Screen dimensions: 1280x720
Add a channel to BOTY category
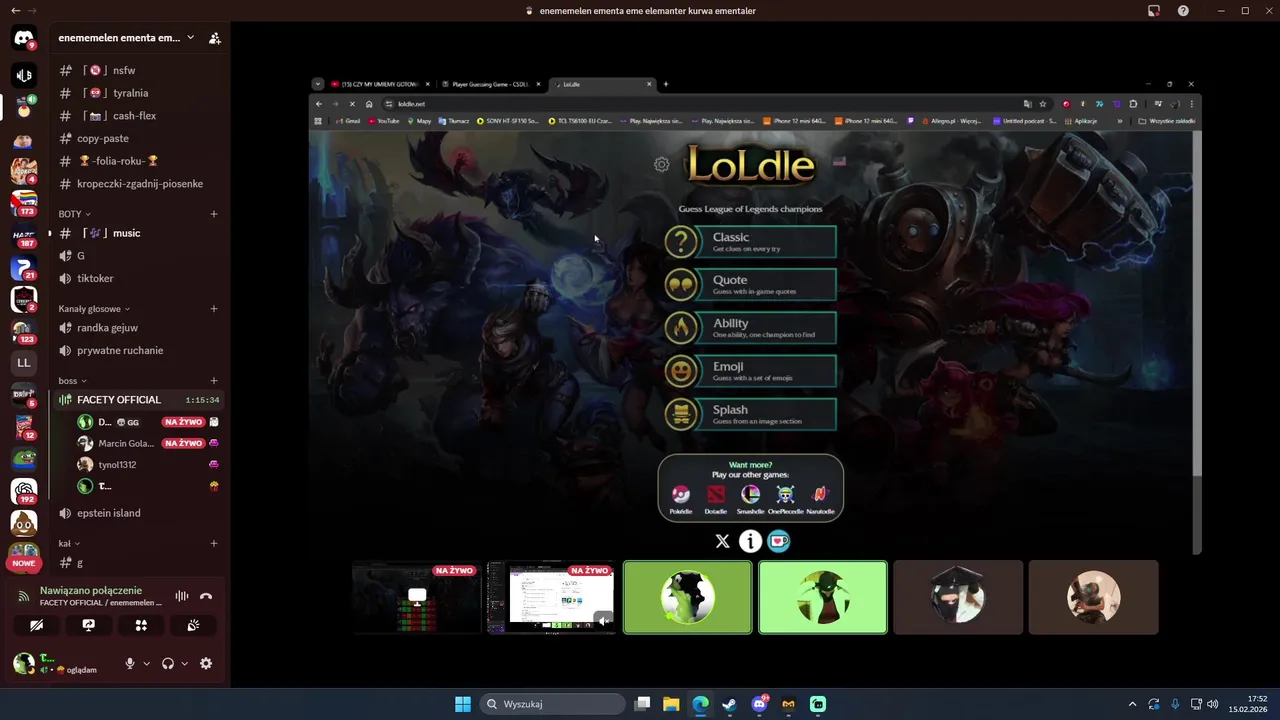click(214, 214)
